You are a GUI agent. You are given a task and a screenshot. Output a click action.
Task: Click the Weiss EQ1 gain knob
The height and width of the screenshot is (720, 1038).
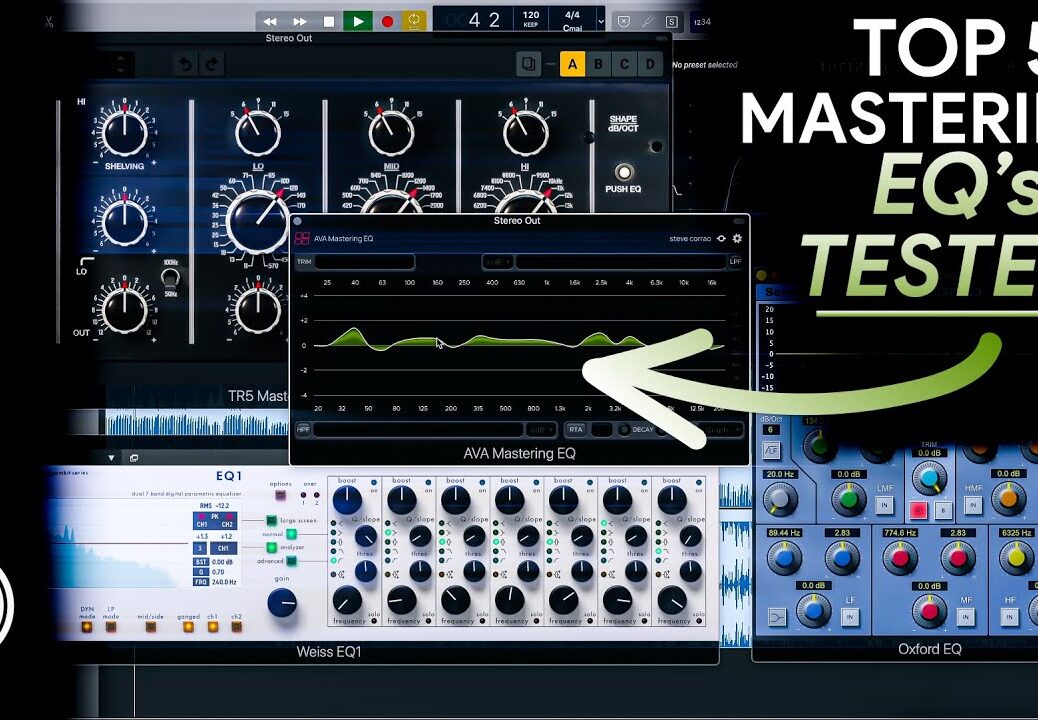282,603
